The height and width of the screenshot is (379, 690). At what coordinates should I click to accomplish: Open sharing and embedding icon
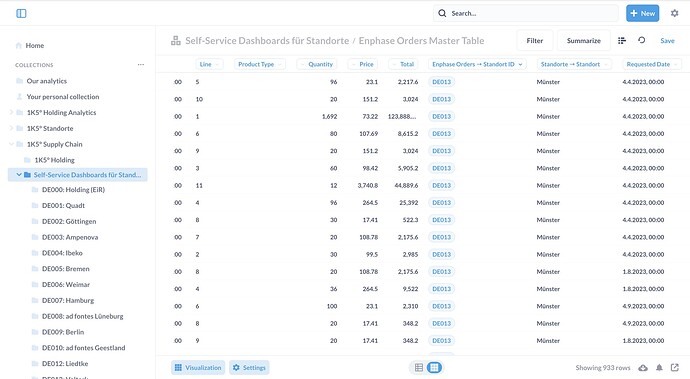(675, 368)
